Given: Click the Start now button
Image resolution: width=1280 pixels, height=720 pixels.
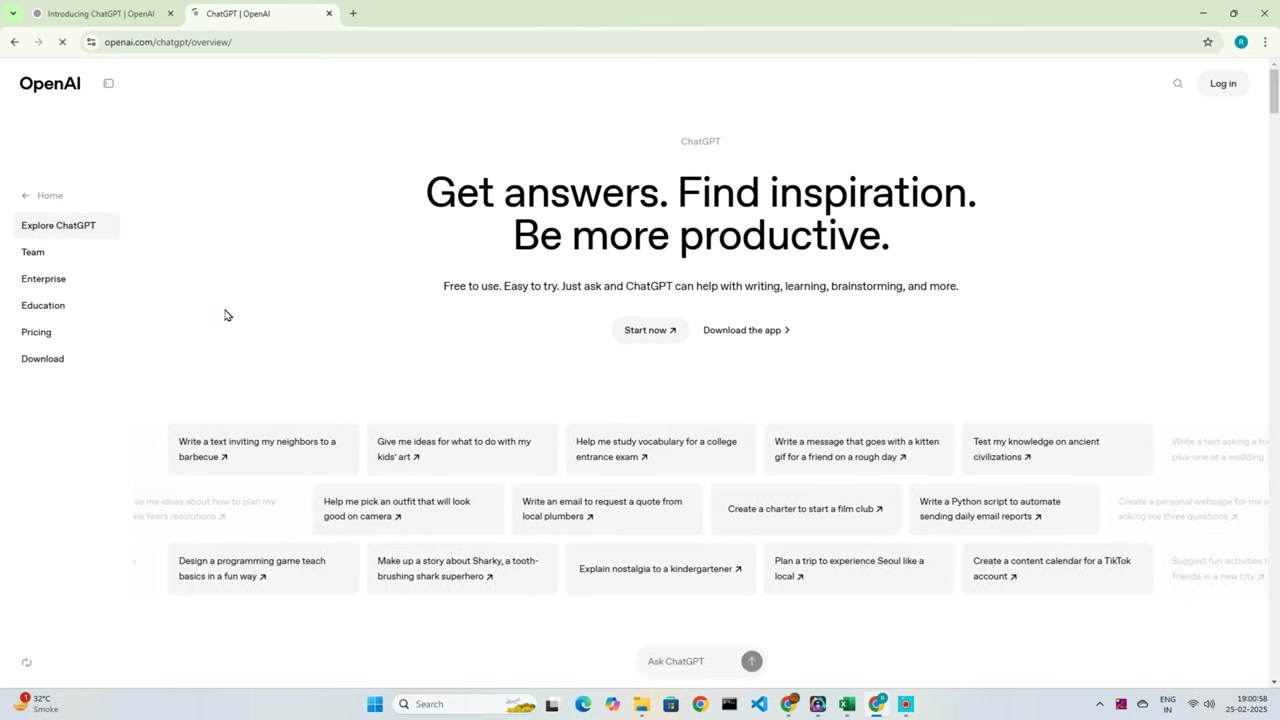Looking at the screenshot, I should [650, 330].
